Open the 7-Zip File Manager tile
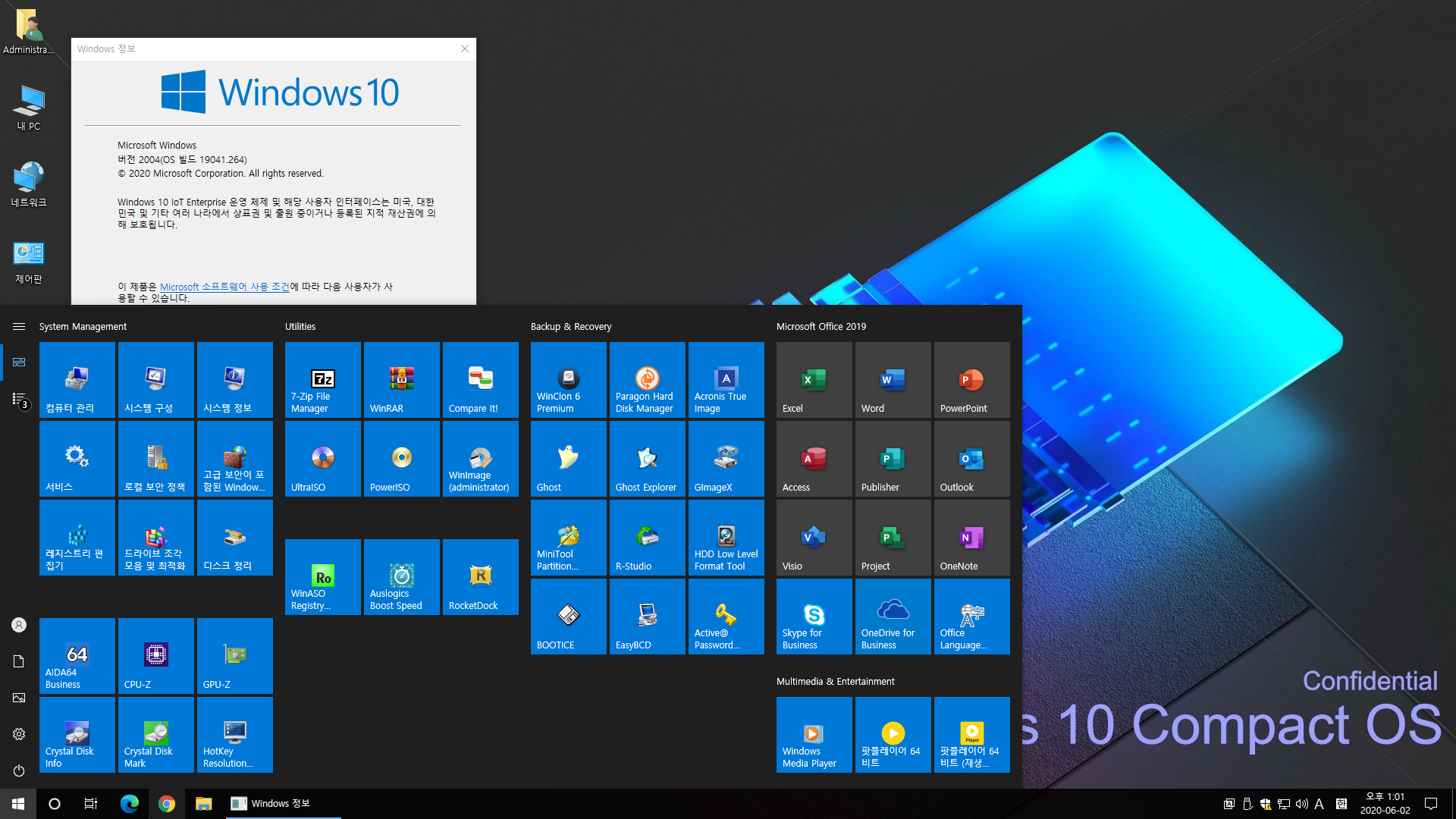 pyautogui.click(x=323, y=380)
